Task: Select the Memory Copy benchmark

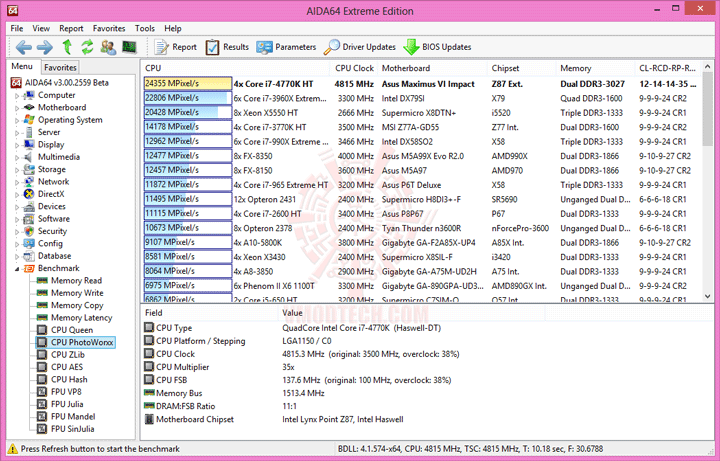Action: pos(77,305)
